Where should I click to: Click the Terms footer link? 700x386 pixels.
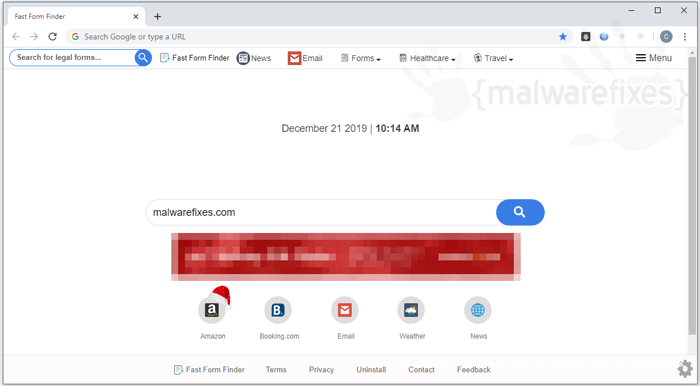point(276,369)
